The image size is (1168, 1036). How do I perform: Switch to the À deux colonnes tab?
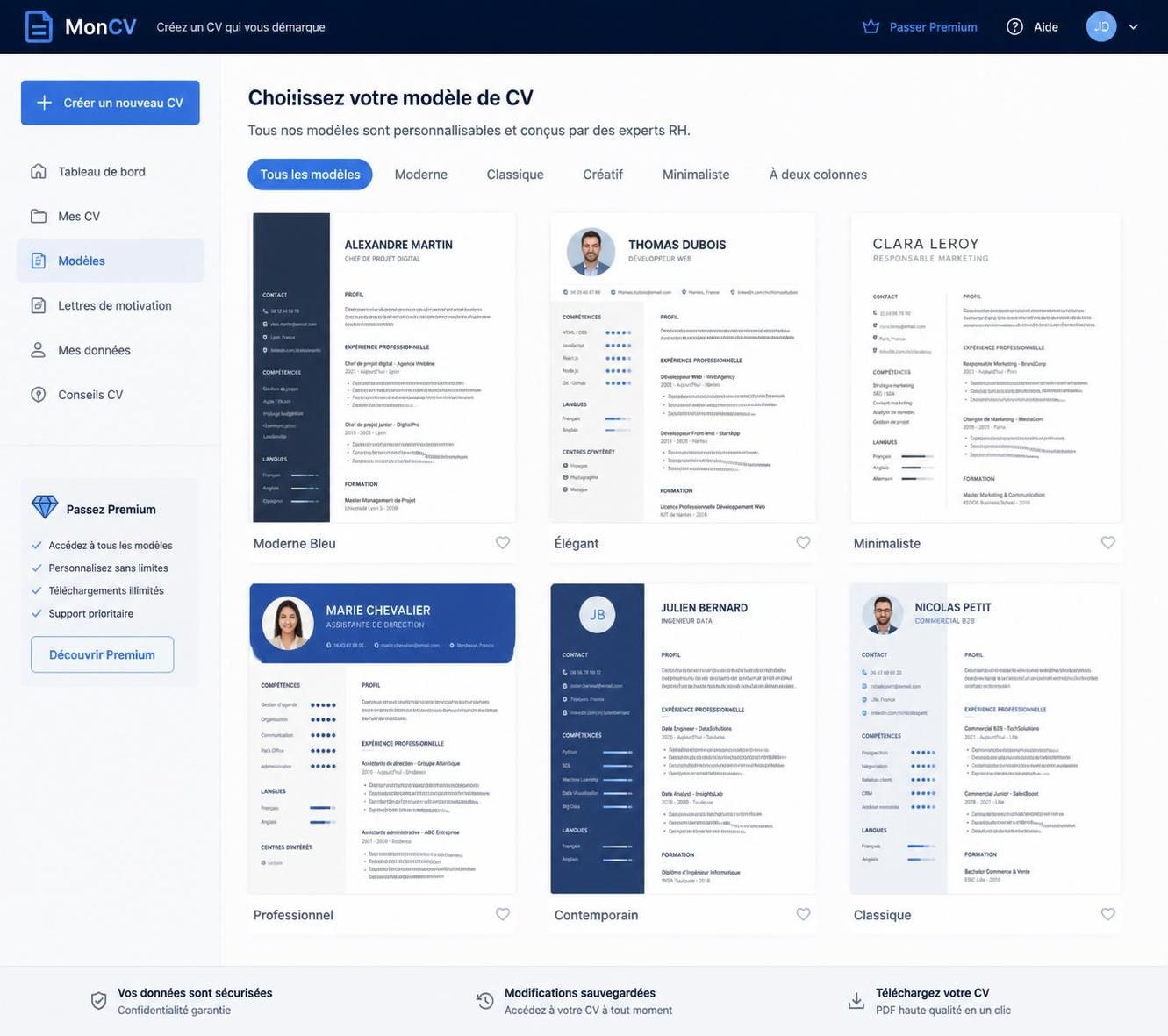point(818,175)
